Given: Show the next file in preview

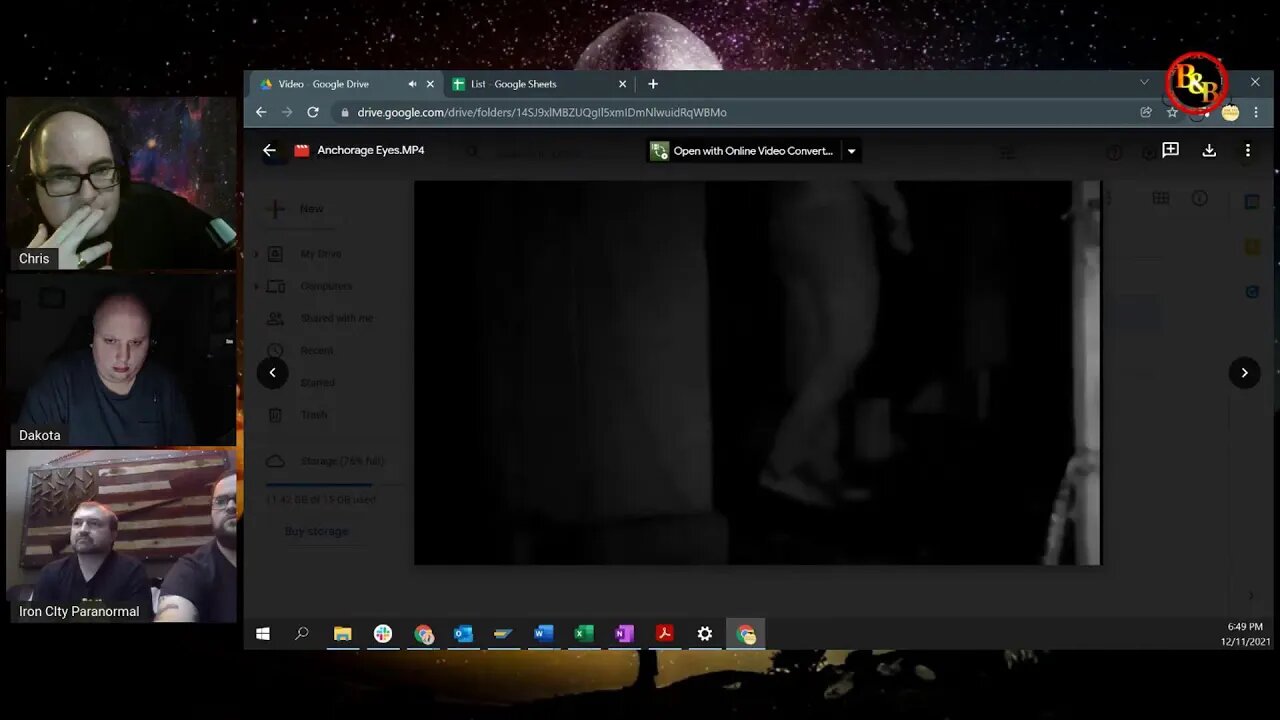Looking at the screenshot, I should point(1244,372).
